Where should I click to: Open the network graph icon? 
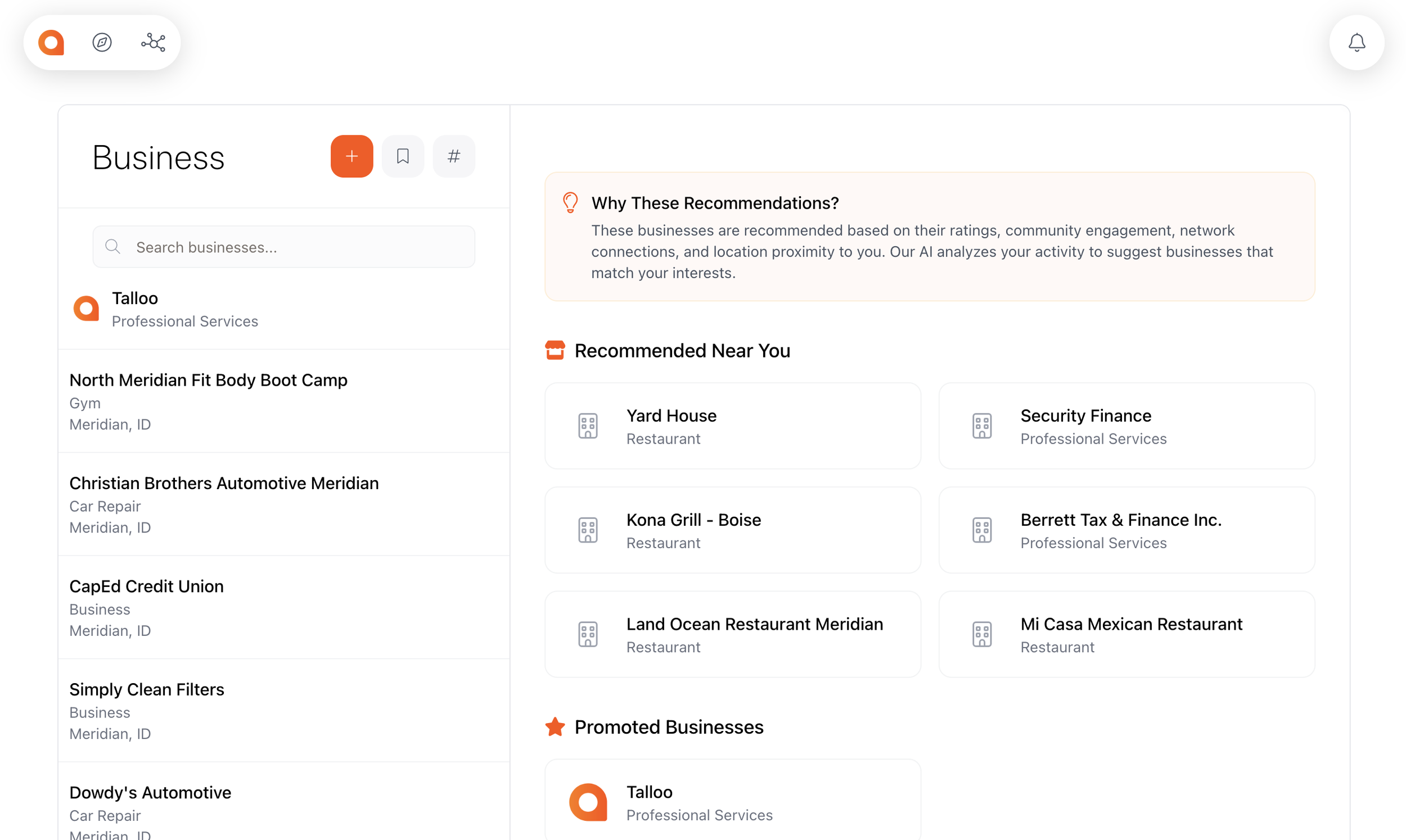[153, 43]
